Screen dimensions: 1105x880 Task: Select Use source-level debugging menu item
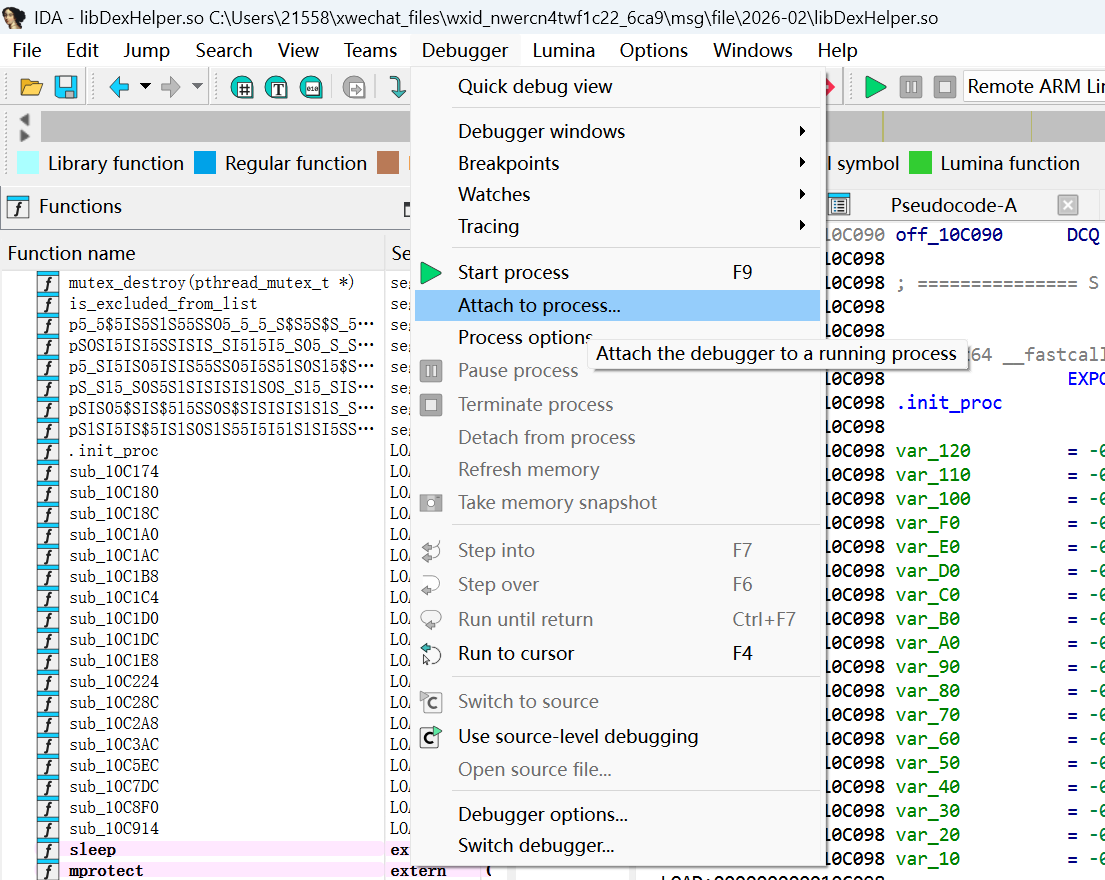pyautogui.click(x=617, y=737)
